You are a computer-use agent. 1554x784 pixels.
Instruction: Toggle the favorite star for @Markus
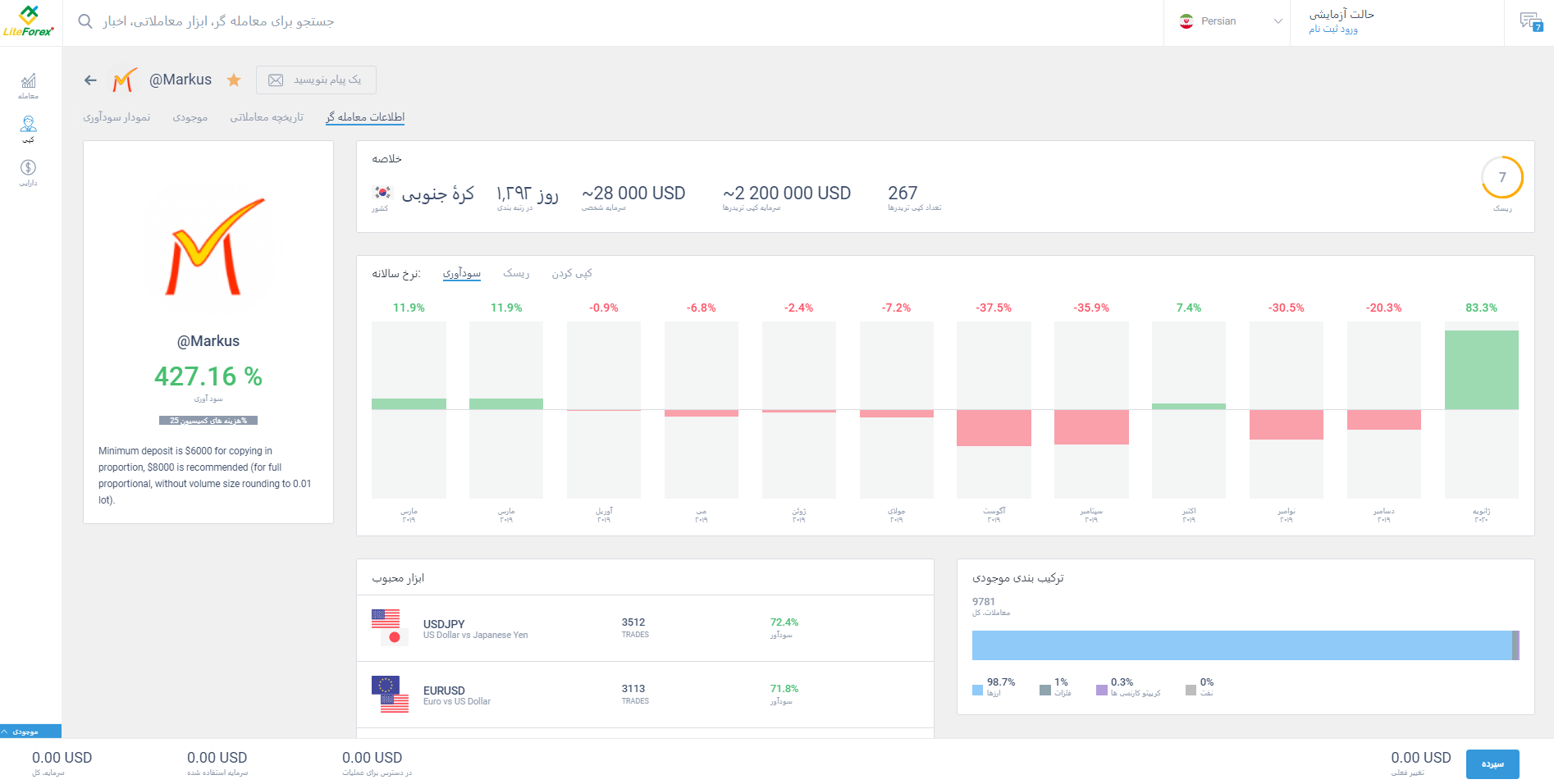point(234,80)
